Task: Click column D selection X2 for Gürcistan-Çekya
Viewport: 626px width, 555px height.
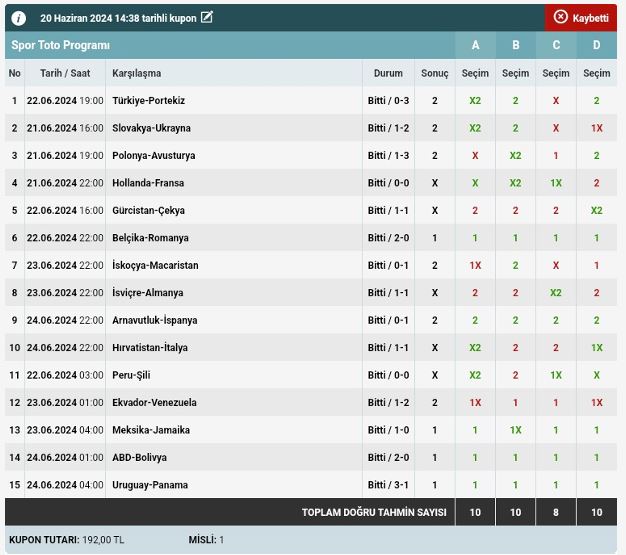Action: coord(596,211)
